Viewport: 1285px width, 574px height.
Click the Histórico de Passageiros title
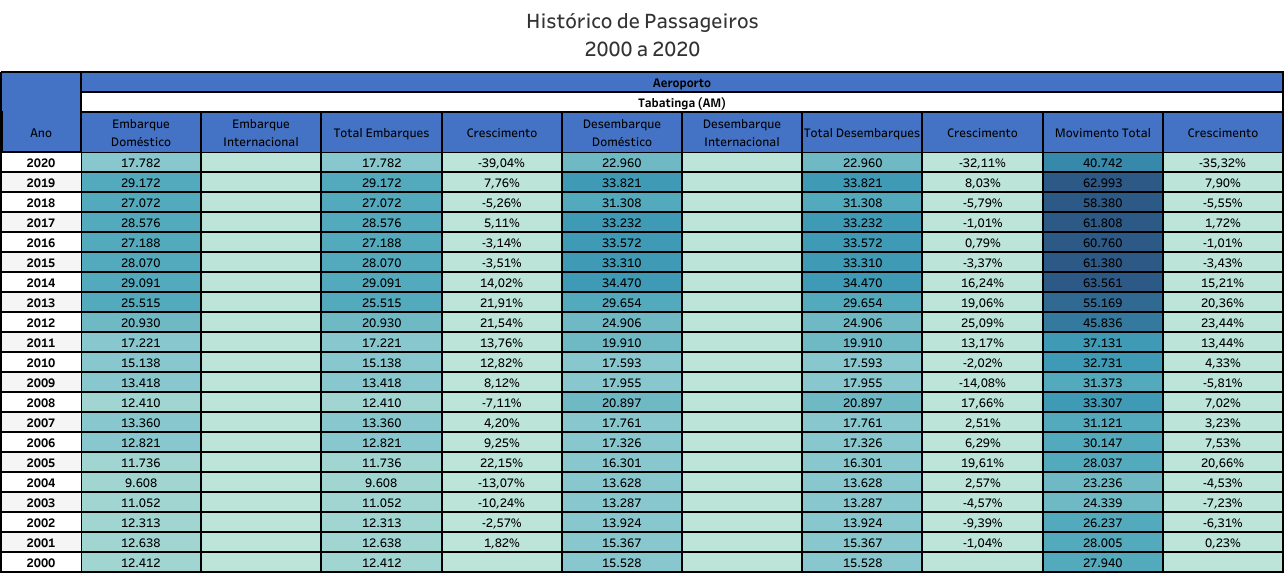pyautogui.click(x=642, y=21)
